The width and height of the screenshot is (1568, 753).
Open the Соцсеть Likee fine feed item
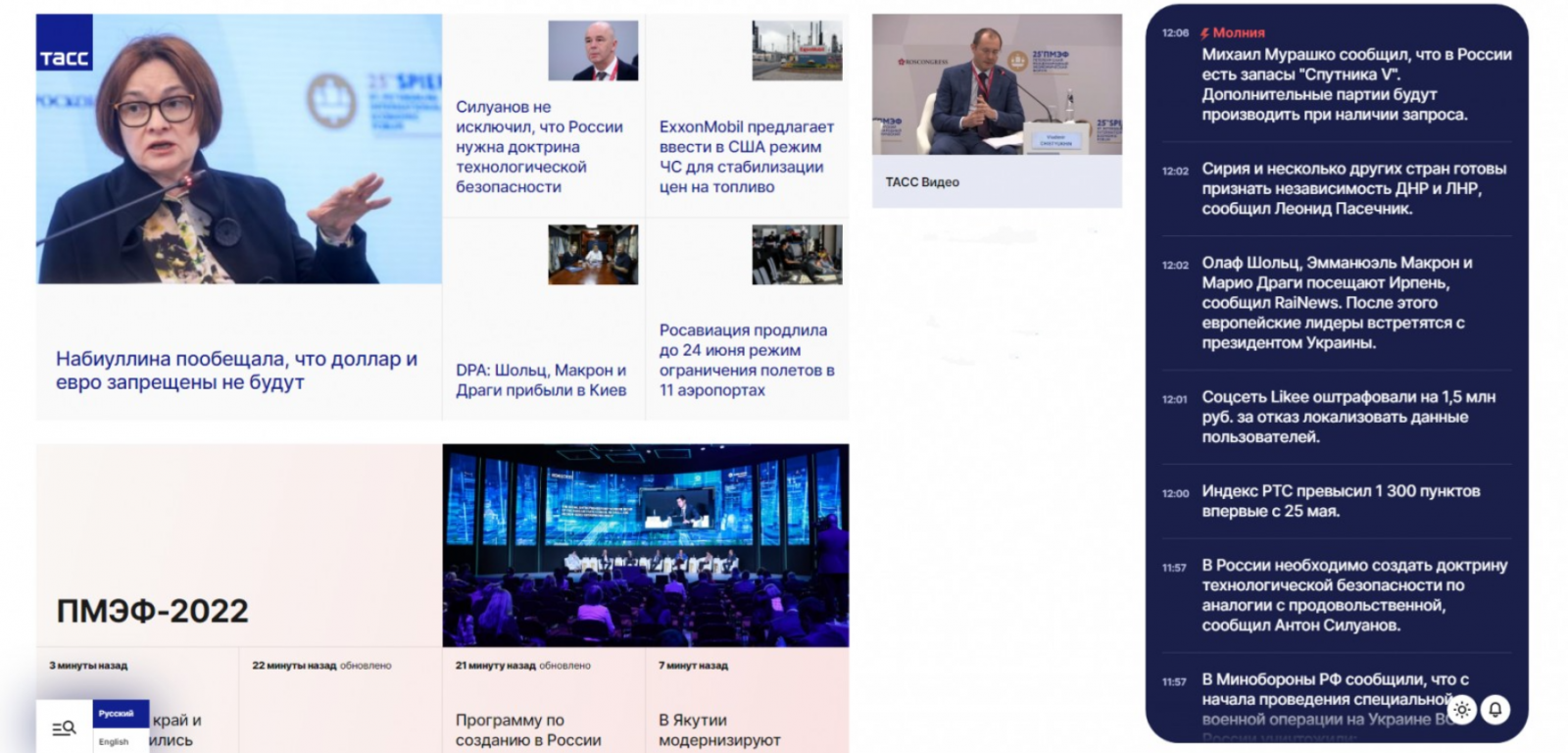pyautogui.click(x=1348, y=417)
